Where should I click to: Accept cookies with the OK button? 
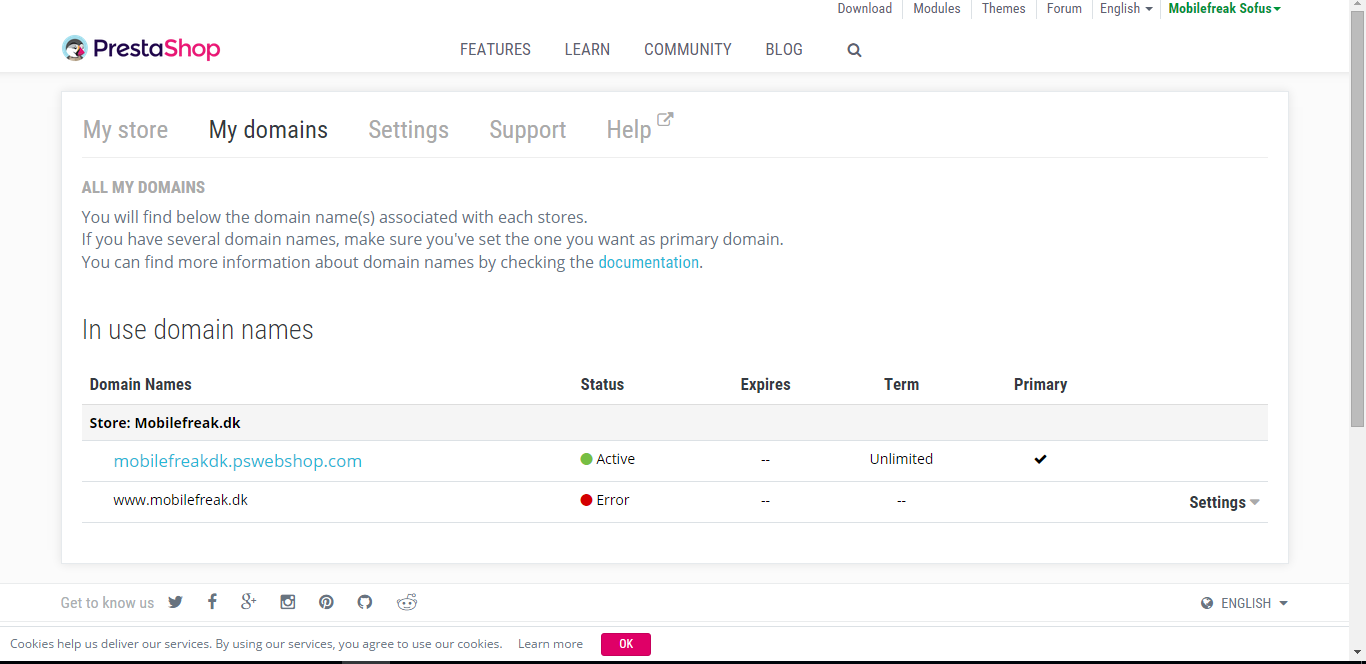pos(626,644)
